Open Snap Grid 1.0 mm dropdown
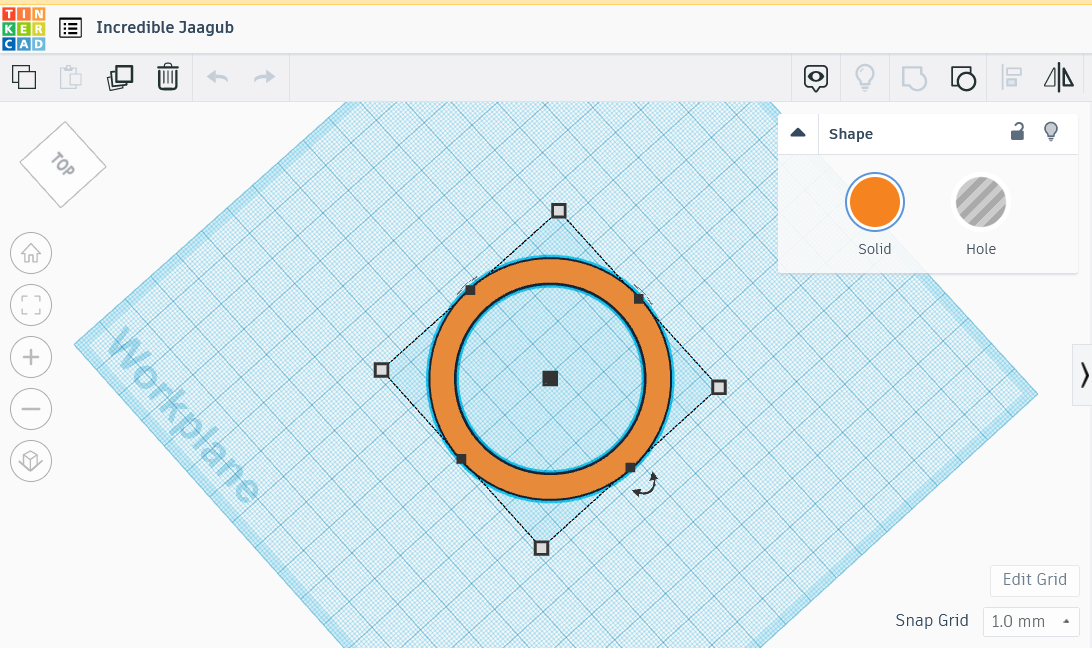The image size is (1092, 648). [x=1031, y=621]
